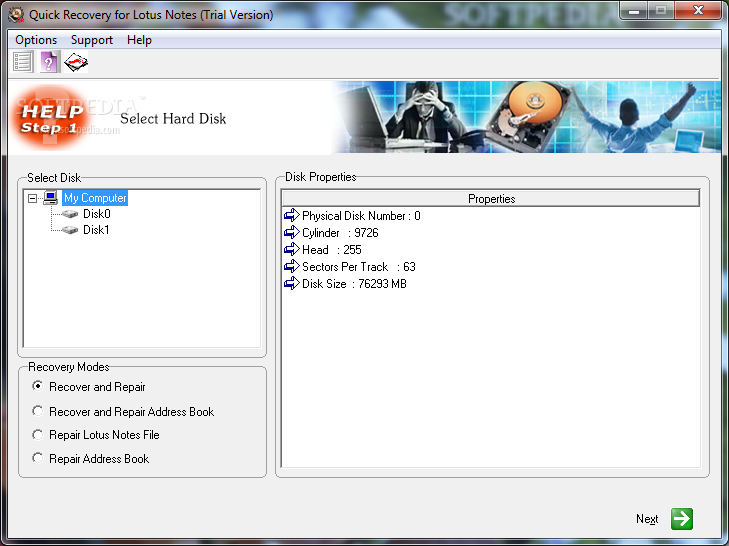The image size is (729, 546).
Task: Click the application icon in title bar
Action: click(16, 14)
